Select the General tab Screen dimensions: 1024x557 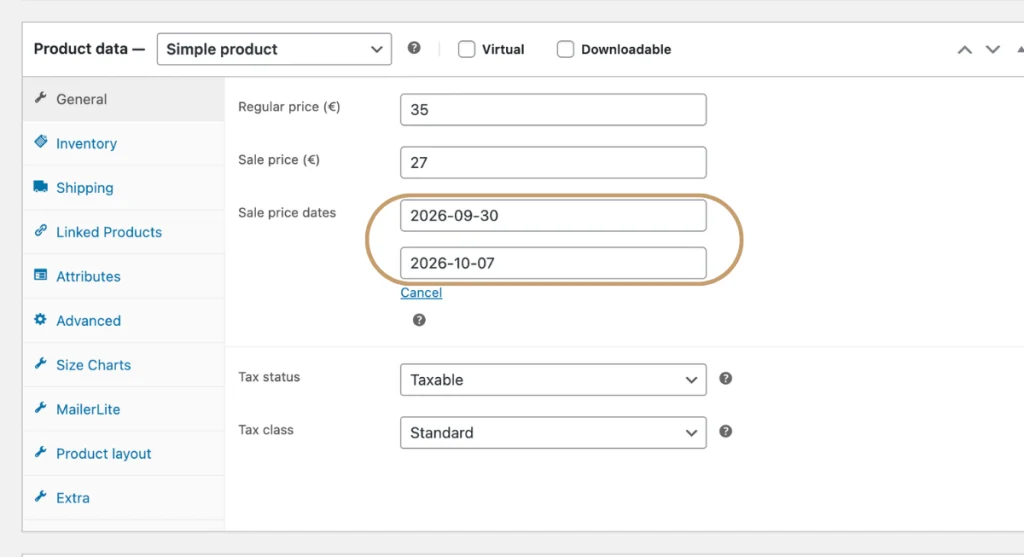123,99
